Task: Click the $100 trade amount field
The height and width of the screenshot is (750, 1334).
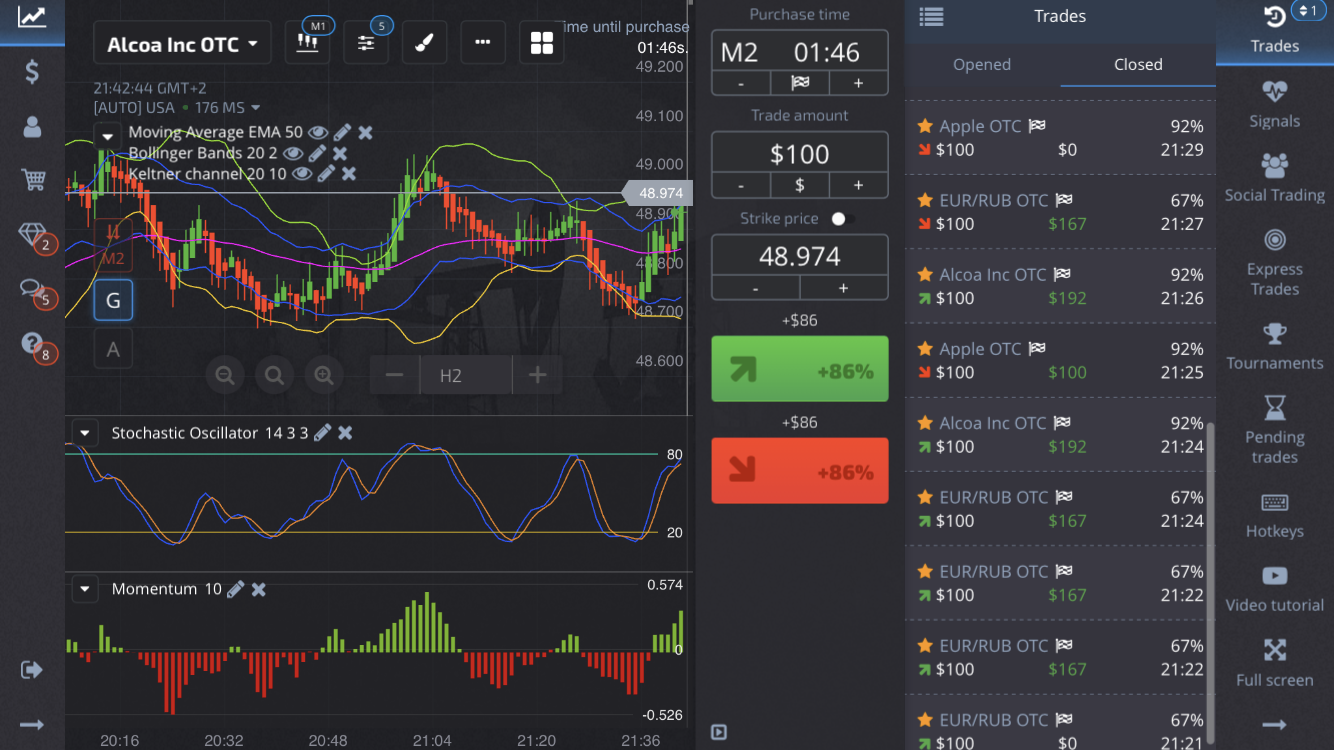Action: coord(800,154)
